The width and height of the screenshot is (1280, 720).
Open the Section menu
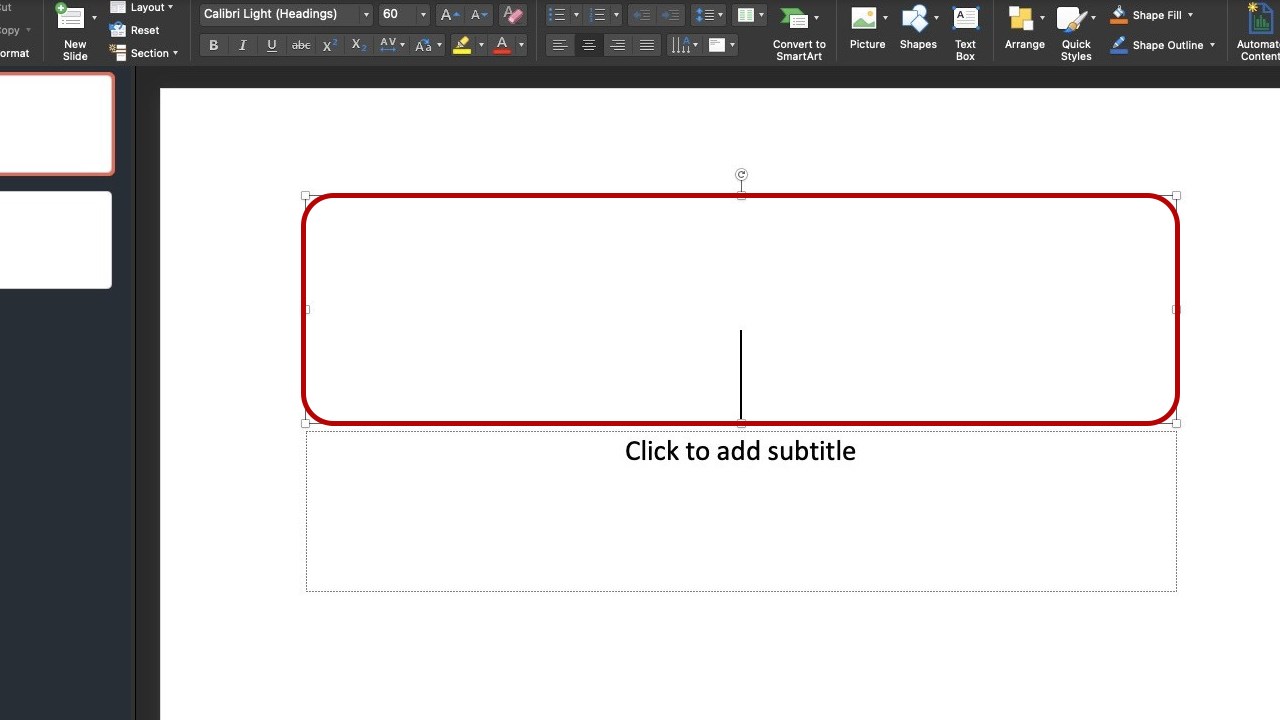click(144, 53)
